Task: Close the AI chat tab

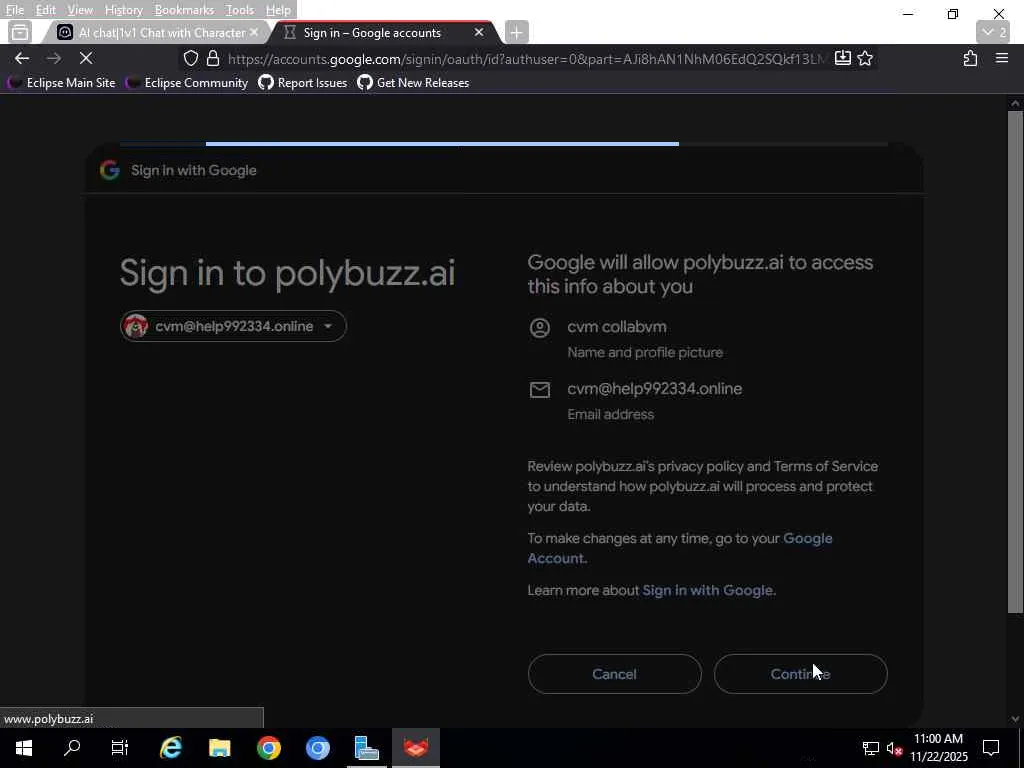Action: click(254, 32)
